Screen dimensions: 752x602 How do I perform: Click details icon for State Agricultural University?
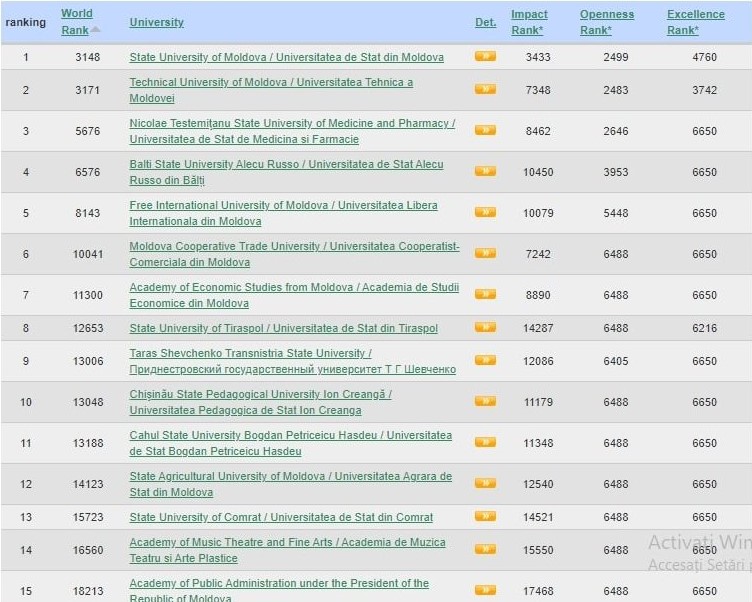(x=485, y=483)
